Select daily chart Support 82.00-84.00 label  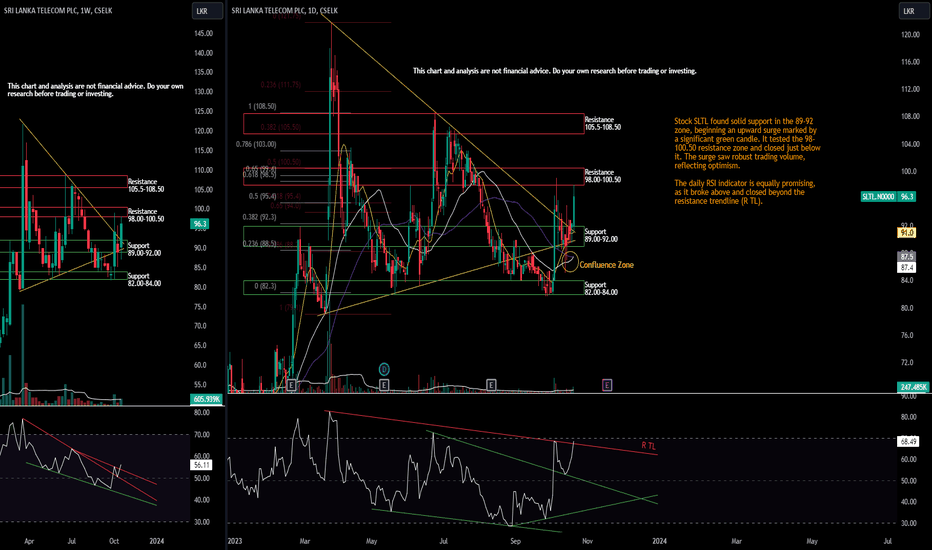(x=601, y=288)
